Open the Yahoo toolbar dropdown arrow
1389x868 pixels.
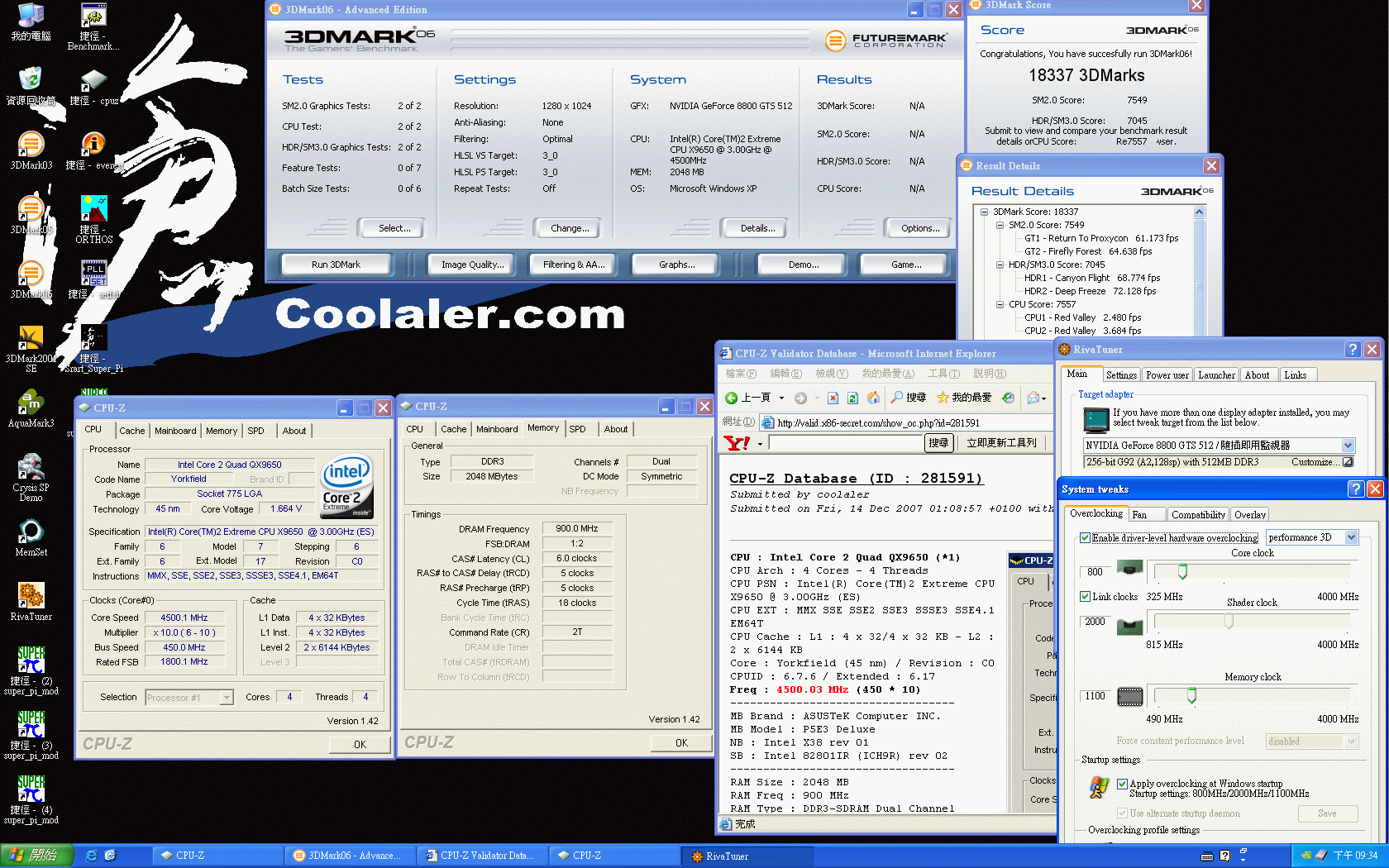click(759, 444)
